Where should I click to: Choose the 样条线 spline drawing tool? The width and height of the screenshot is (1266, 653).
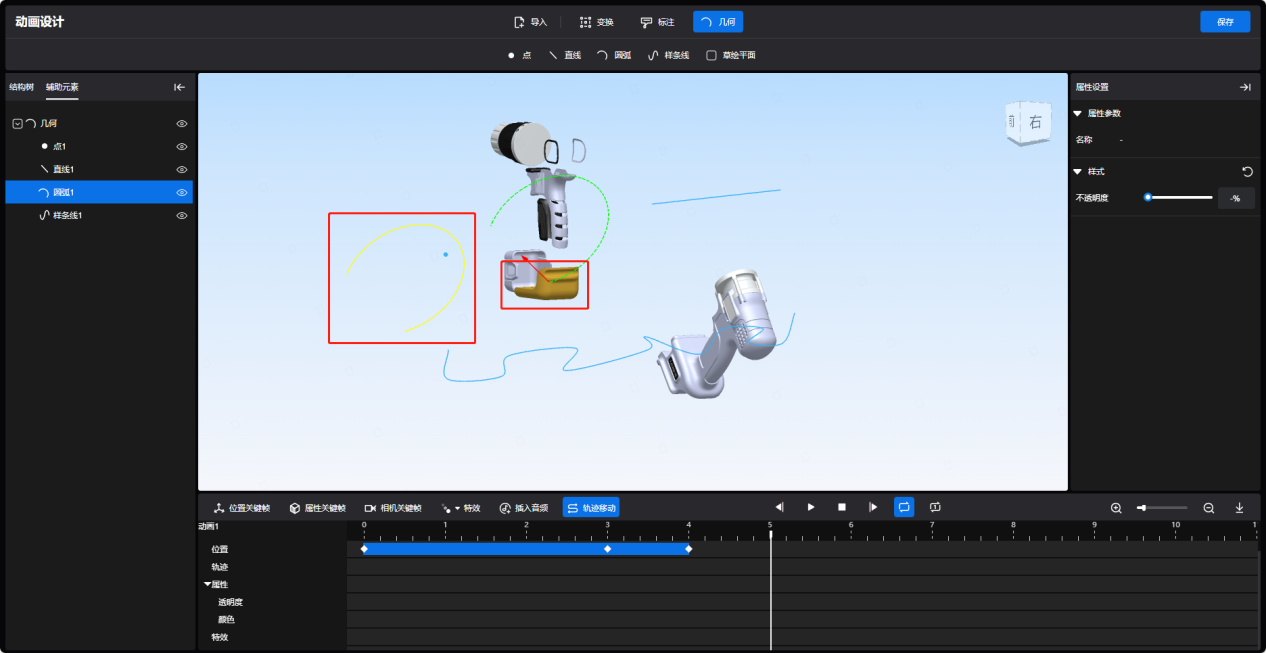pyautogui.click(x=669, y=55)
